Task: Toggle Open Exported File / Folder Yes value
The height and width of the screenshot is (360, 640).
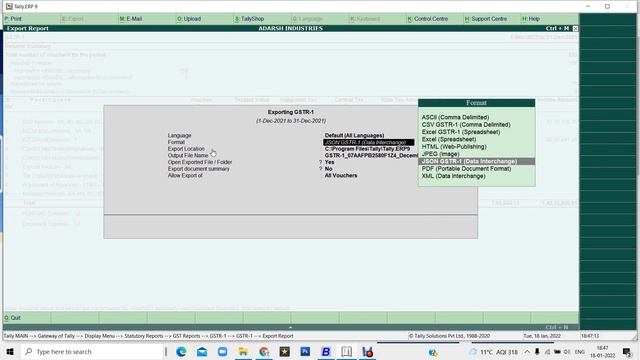Action: click(x=329, y=162)
